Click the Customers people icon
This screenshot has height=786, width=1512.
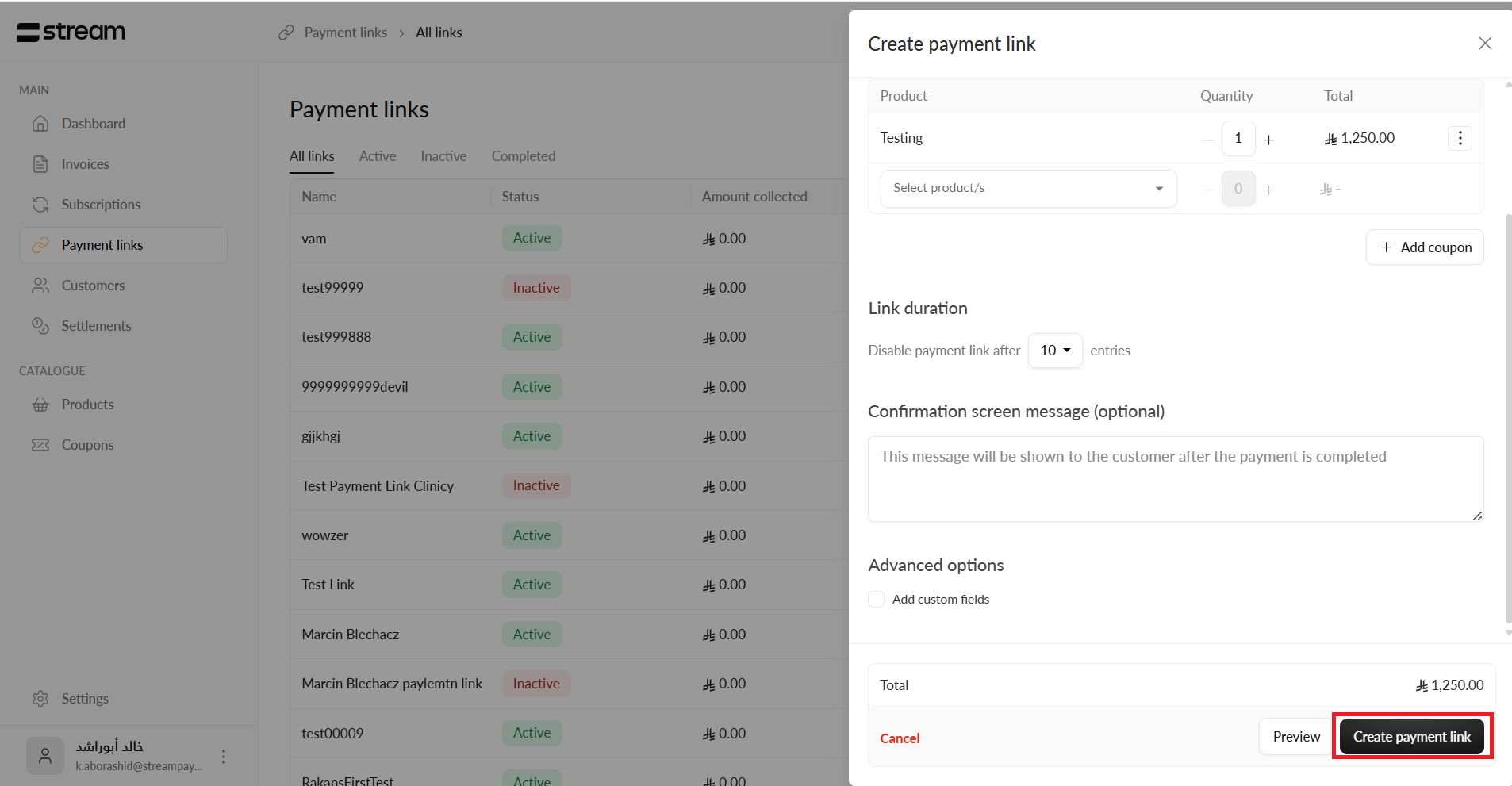[40, 286]
